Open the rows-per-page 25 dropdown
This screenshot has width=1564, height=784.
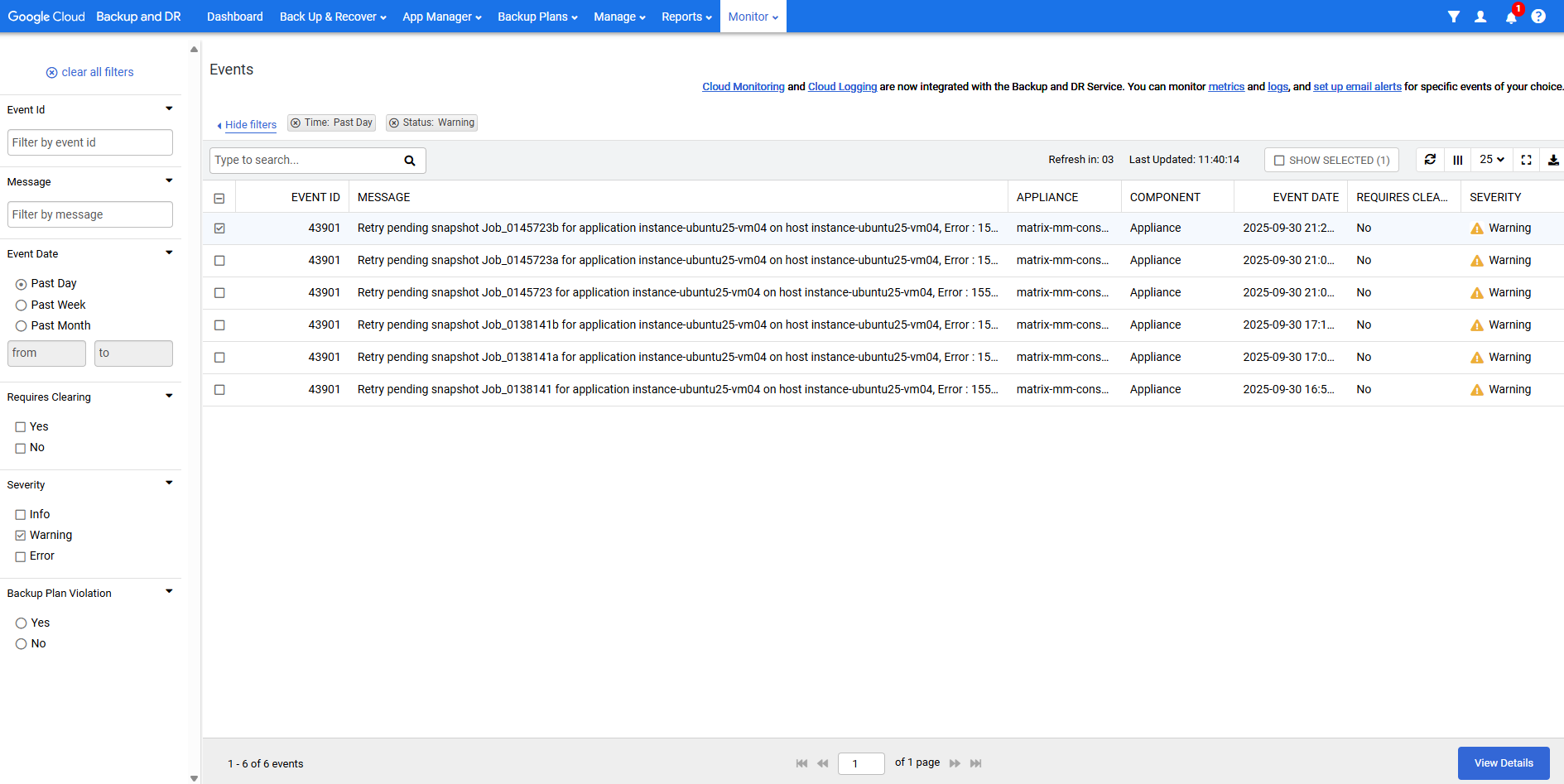tap(1492, 160)
